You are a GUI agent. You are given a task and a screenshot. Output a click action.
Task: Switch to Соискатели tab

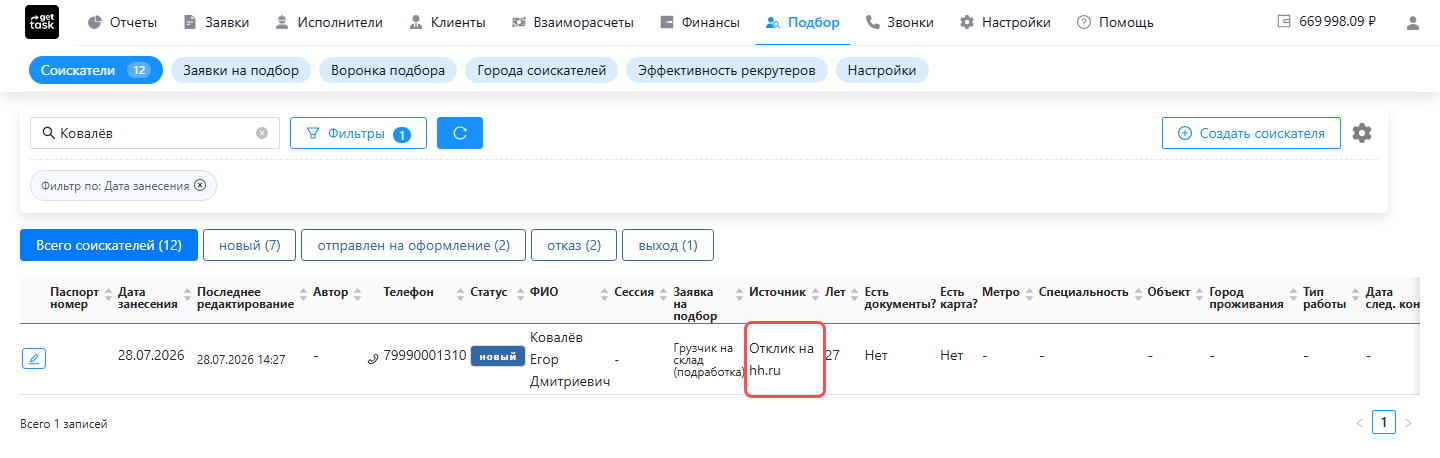tap(96, 70)
